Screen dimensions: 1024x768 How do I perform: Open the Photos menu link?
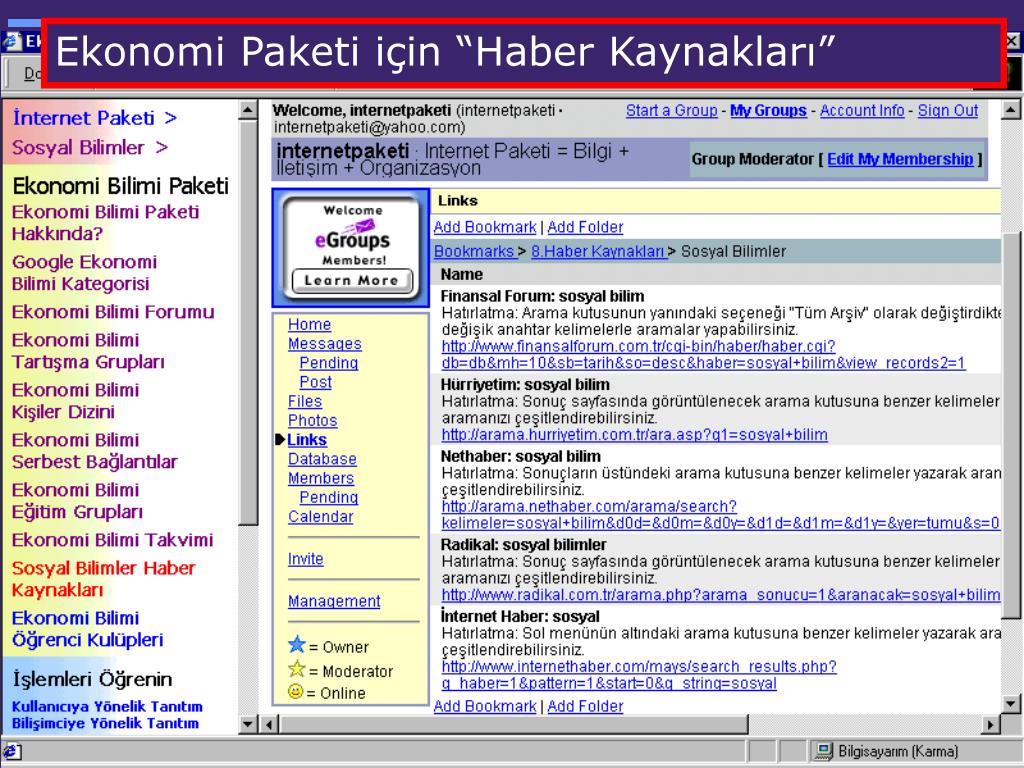click(313, 421)
